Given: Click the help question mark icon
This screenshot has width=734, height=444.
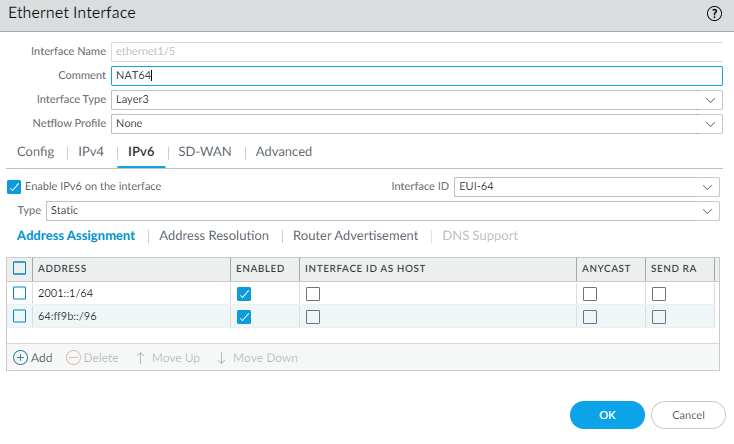Looking at the screenshot, I should 714,14.
